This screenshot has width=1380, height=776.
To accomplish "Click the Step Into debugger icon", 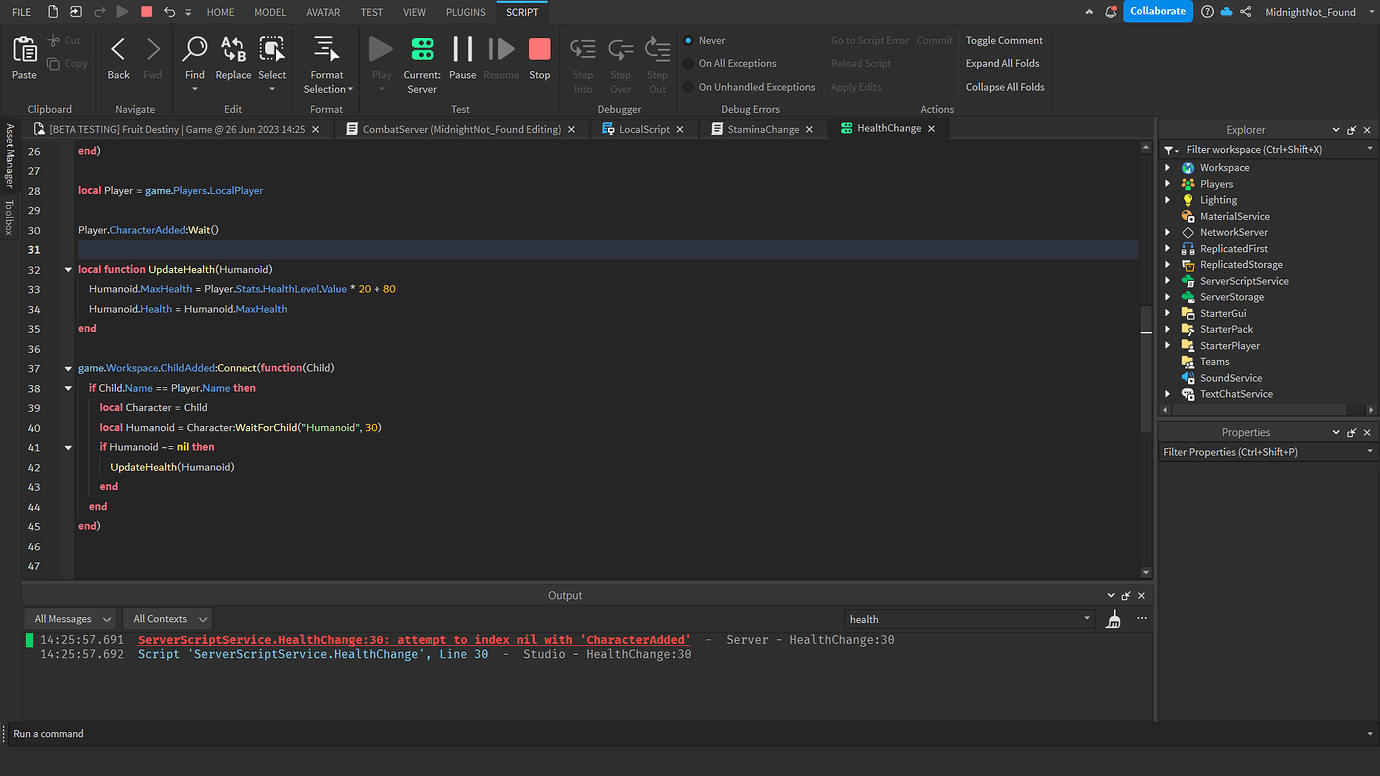I will pos(582,47).
